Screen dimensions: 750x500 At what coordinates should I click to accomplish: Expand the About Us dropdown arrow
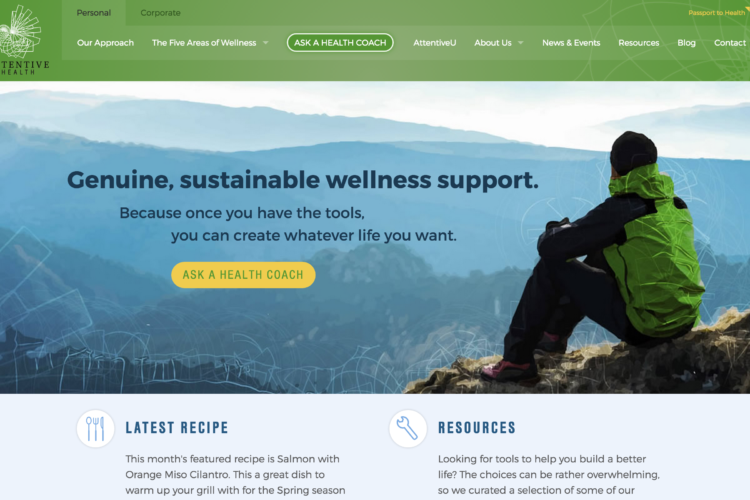[x=521, y=43]
